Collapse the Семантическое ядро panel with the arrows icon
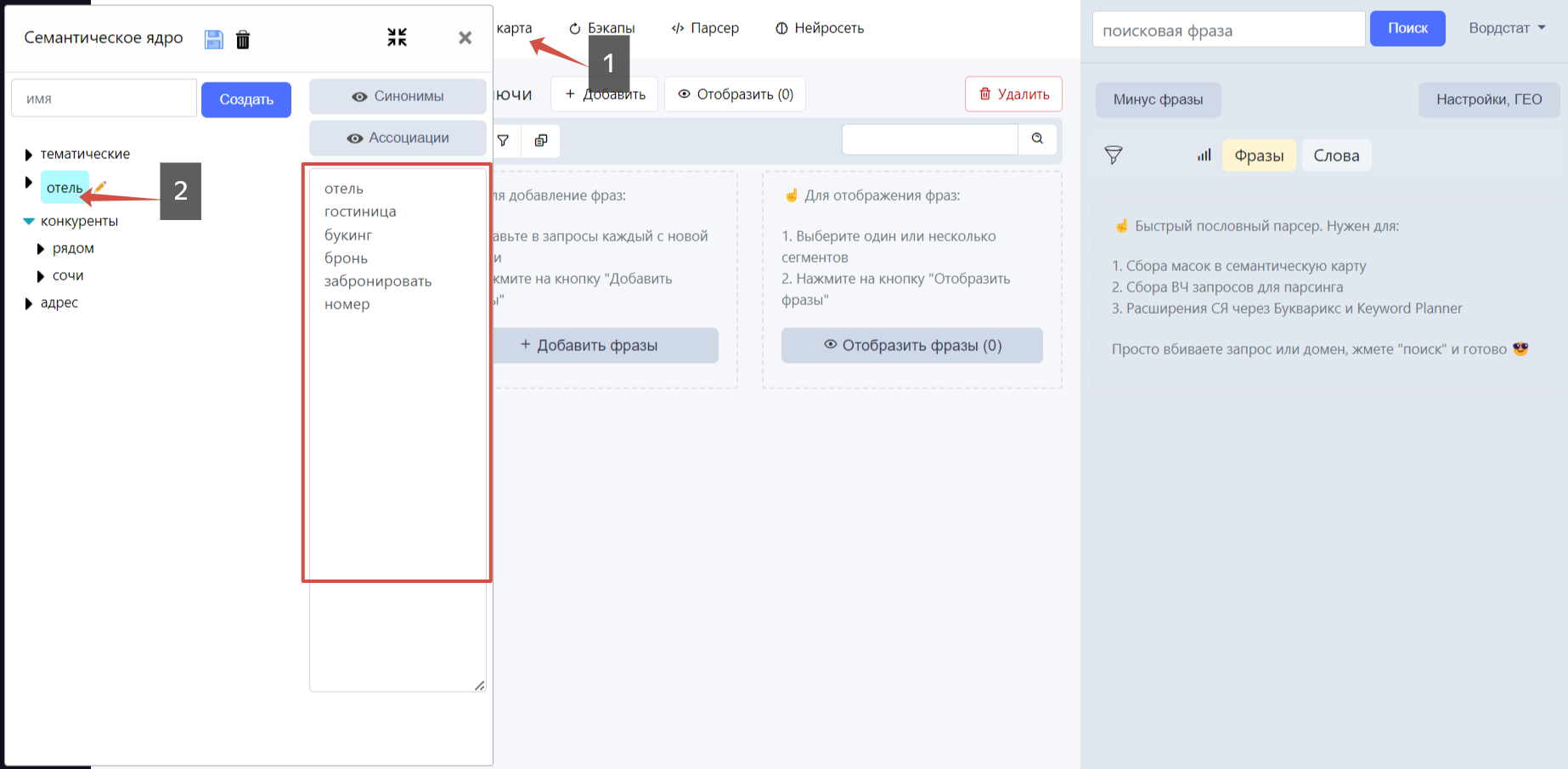The height and width of the screenshot is (769, 1568). (397, 37)
